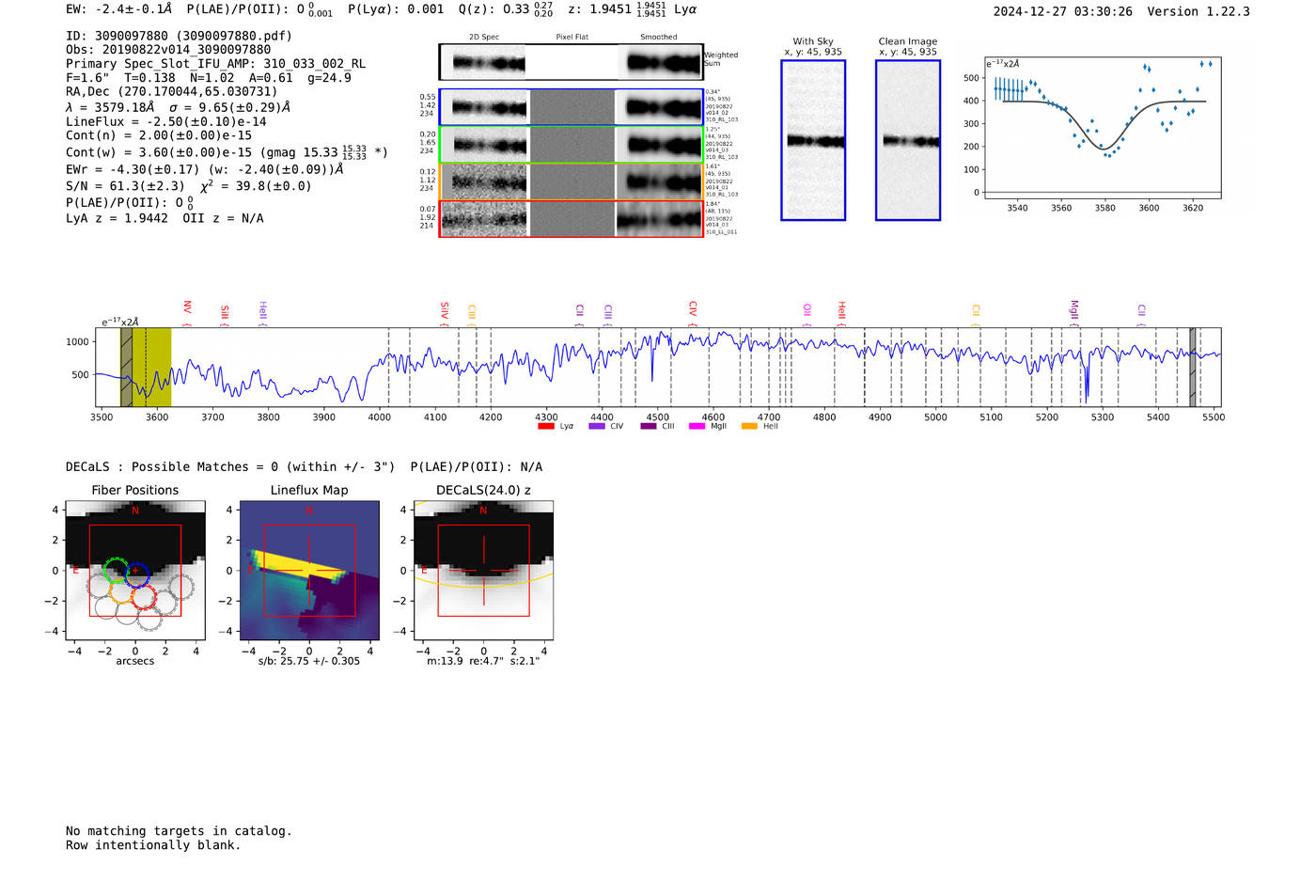Click the red Lyα legend swatch
The image size is (1316, 896).
pos(545,427)
